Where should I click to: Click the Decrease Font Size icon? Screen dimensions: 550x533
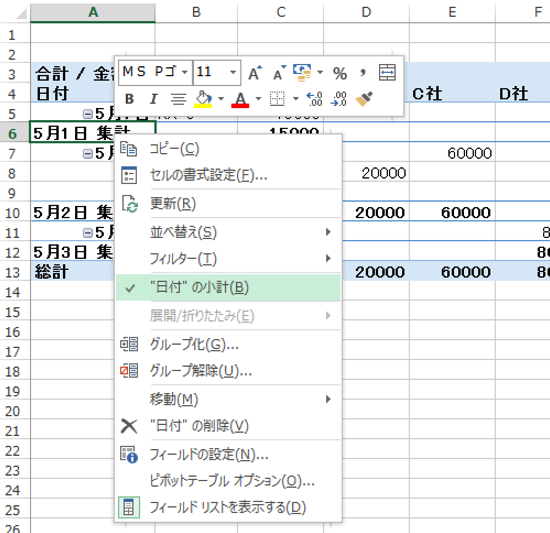(x=280, y=73)
